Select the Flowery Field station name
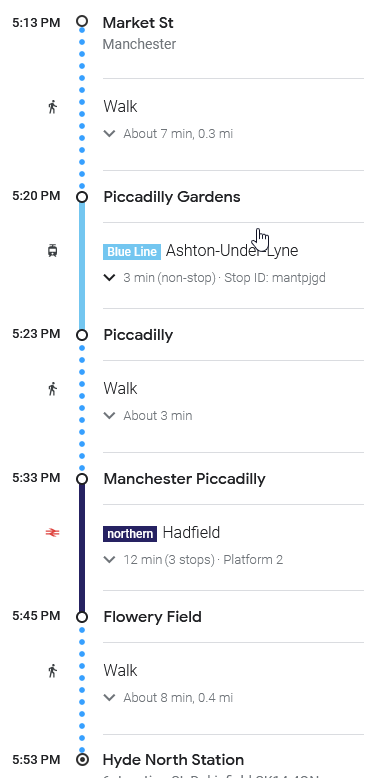This screenshot has height=778, width=372. (x=152, y=617)
